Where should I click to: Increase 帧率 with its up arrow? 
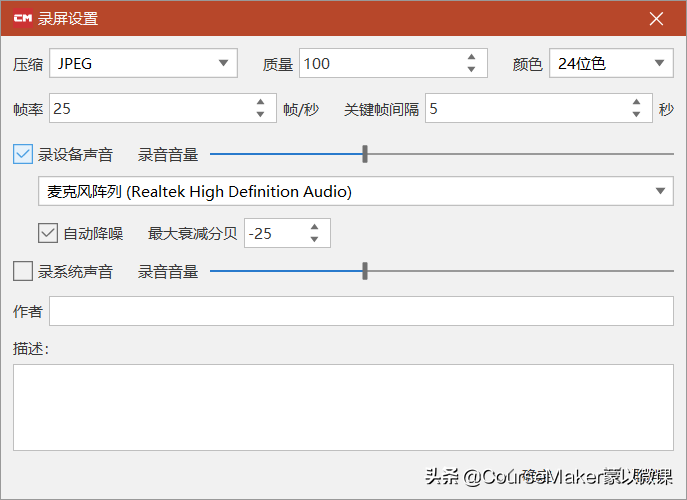(x=260, y=102)
